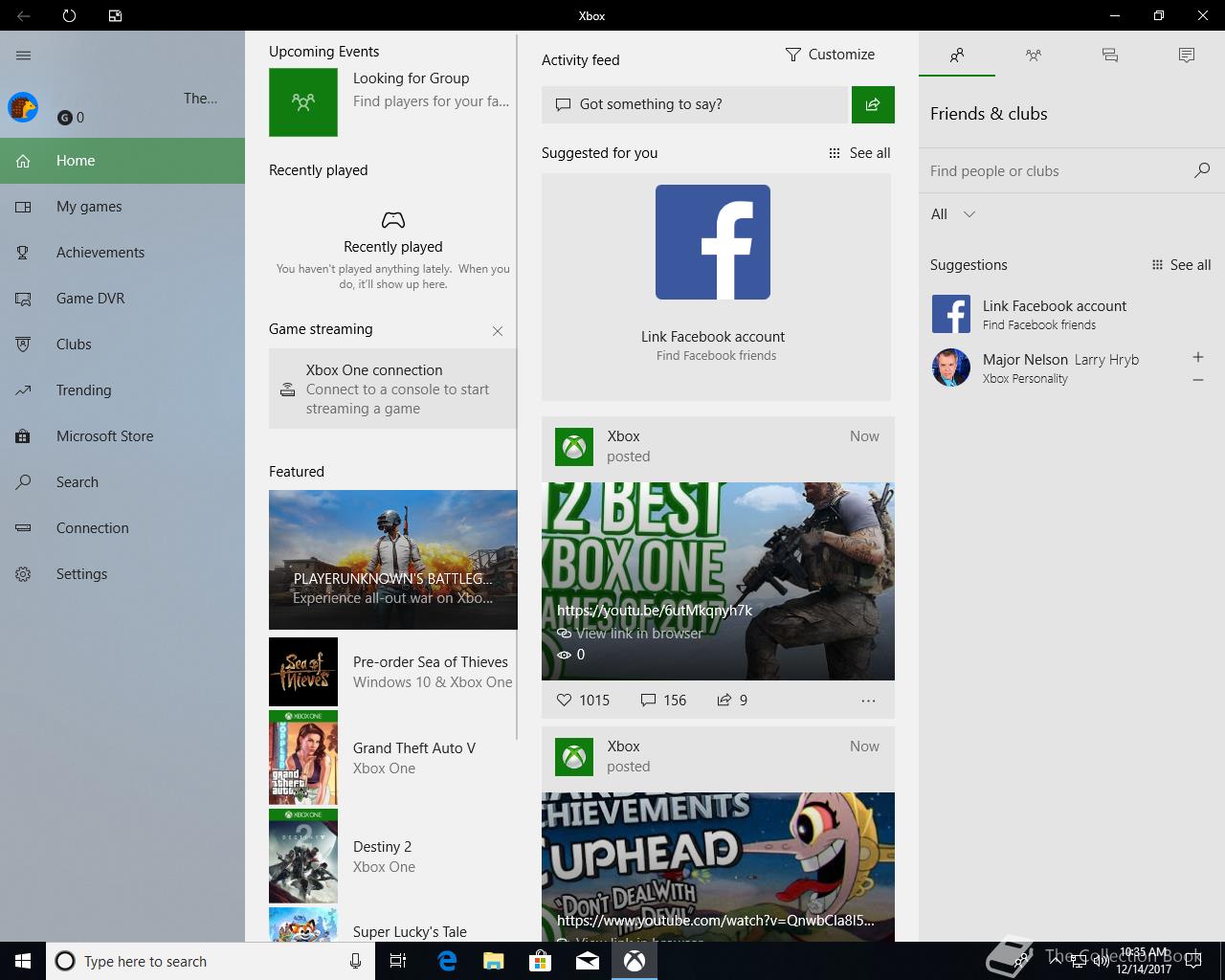Switch to Activity alerts tab

1187,56
